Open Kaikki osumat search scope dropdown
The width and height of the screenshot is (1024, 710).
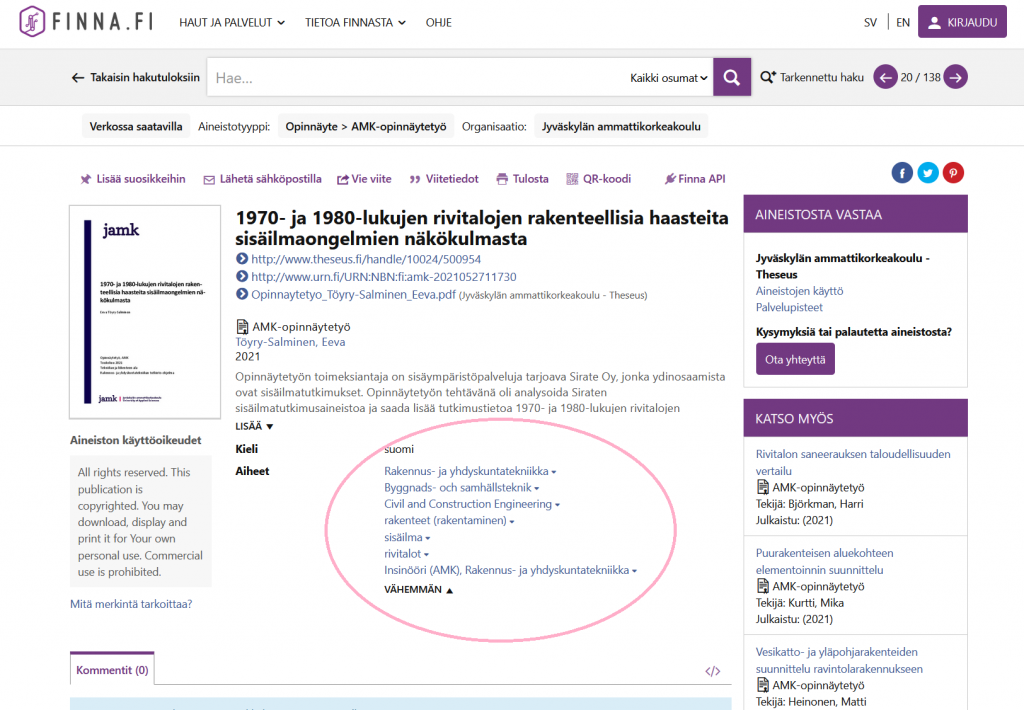pos(669,78)
